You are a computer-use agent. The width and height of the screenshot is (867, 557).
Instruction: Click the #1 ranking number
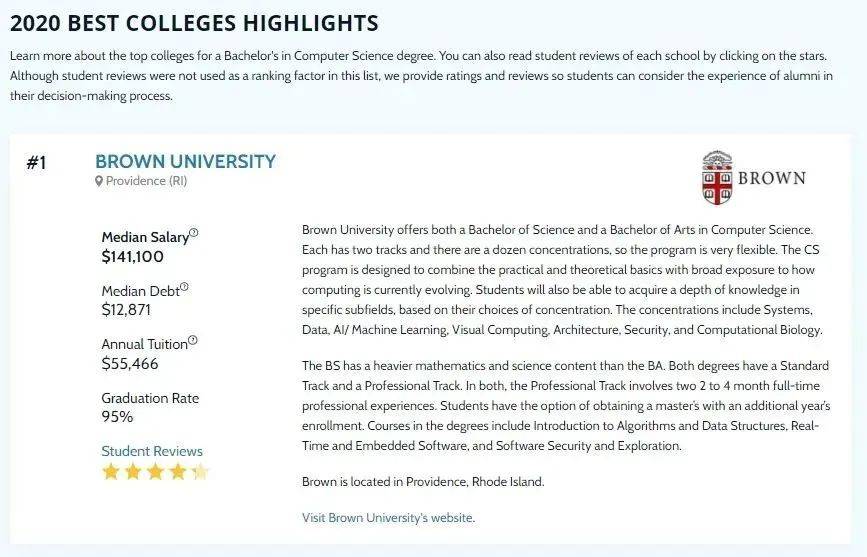(36, 163)
